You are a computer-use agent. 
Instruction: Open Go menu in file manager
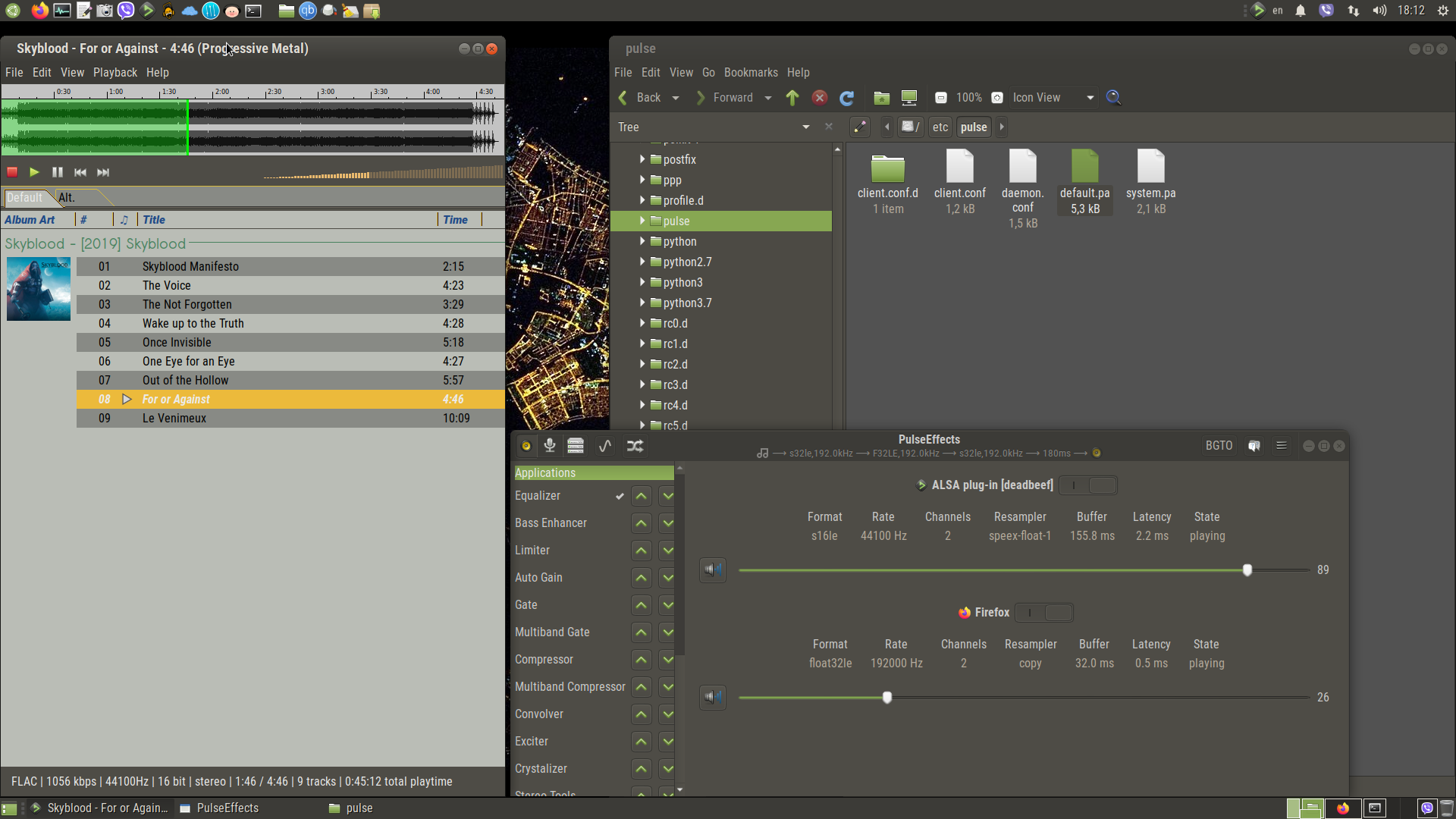tap(708, 73)
